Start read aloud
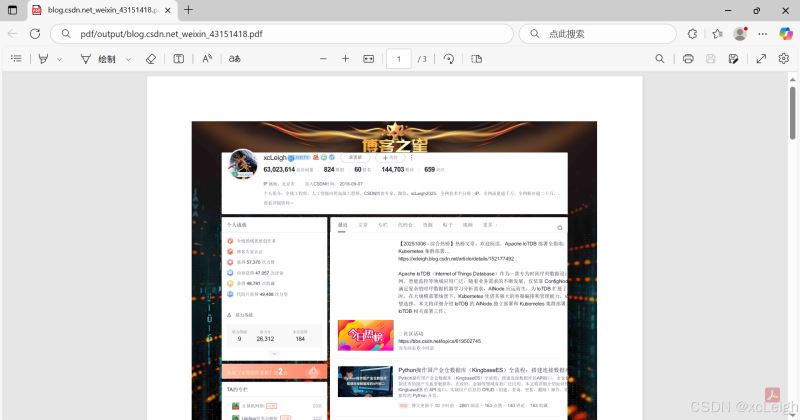The width and height of the screenshot is (800, 420). pyautogui.click(x=207, y=59)
